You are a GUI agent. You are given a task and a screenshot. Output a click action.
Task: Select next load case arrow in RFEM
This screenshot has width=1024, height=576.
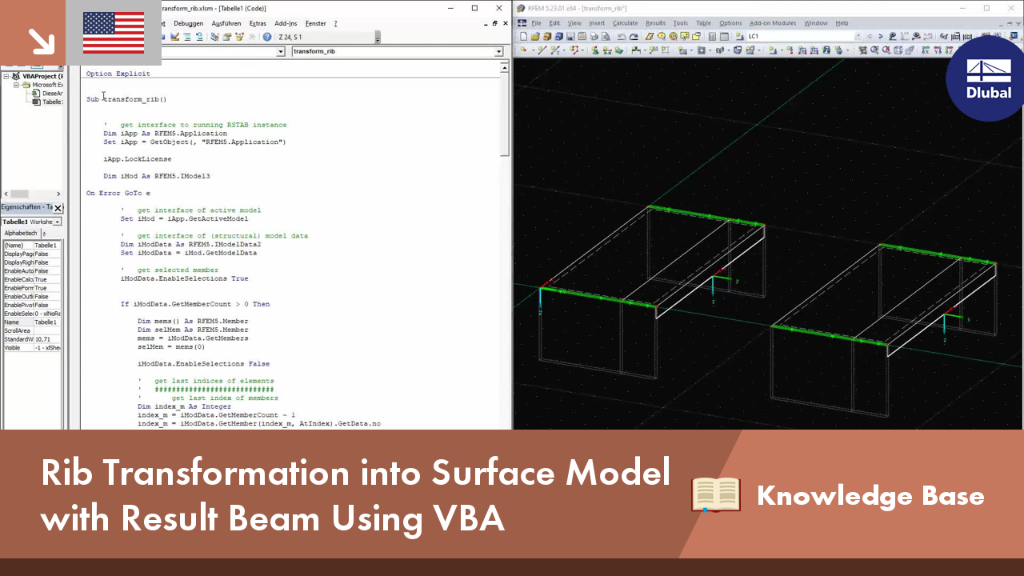pos(880,37)
